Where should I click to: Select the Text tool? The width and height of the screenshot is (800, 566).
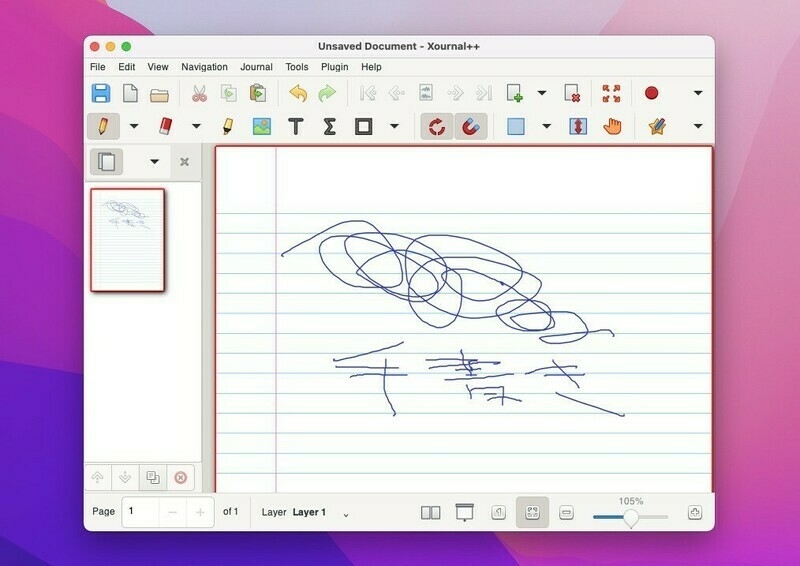295,126
